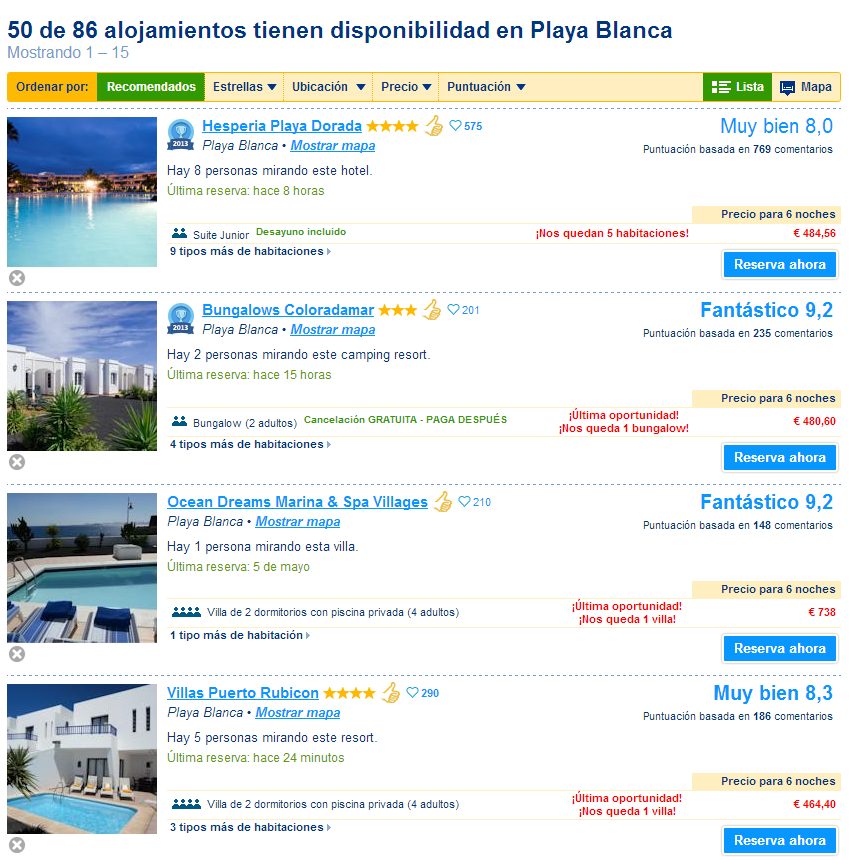Select the Lista view toggle

738,87
